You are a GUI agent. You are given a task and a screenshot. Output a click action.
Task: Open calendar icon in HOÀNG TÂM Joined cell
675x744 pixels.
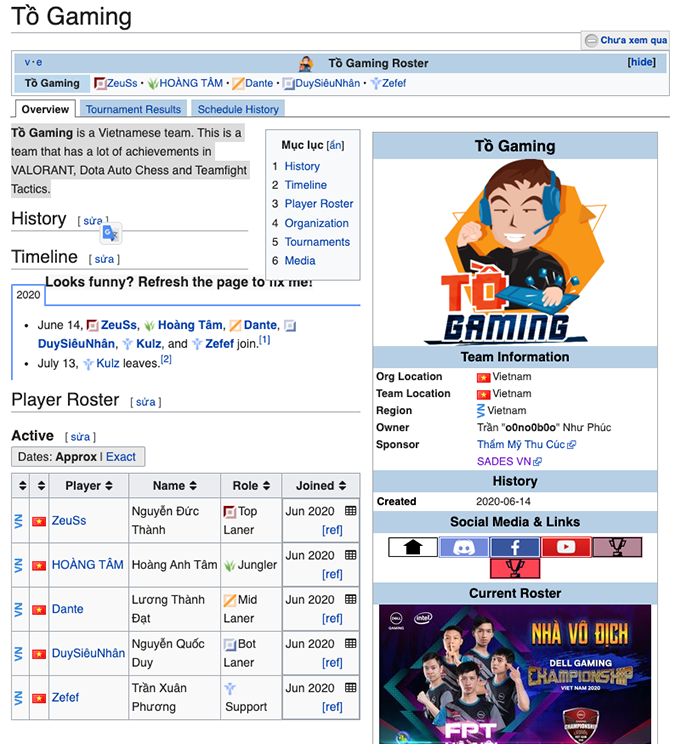click(x=351, y=555)
